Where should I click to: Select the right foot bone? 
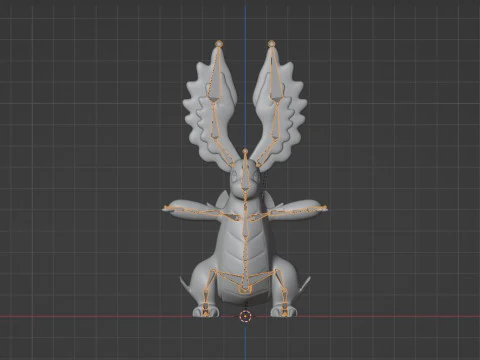(284, 310)
